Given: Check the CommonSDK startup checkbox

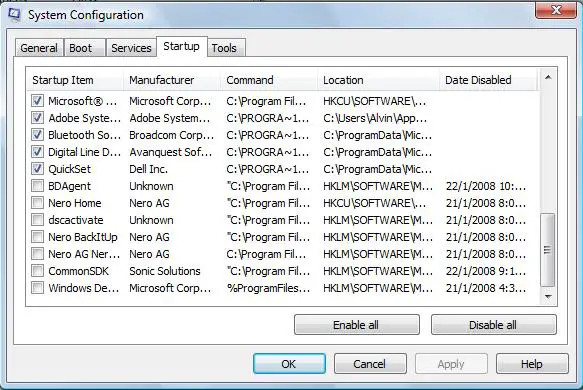Looking at the screenshot, I should 37,271.
